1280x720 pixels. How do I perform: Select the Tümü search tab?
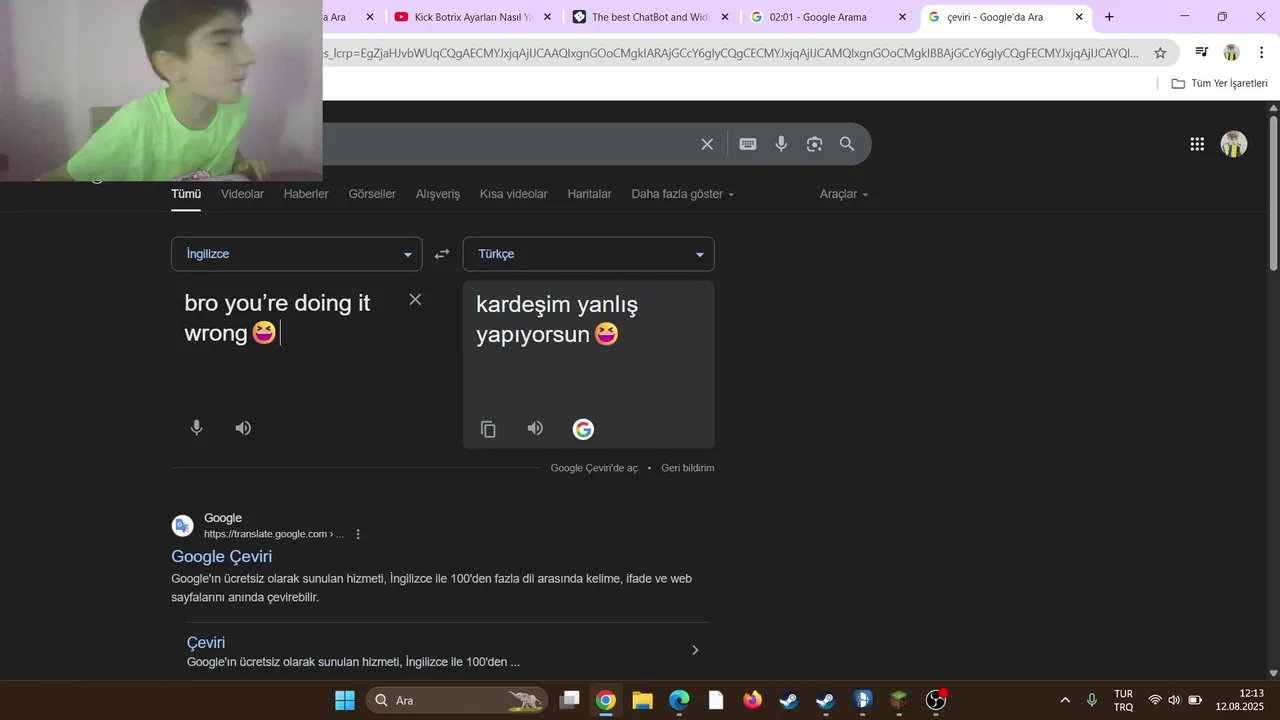tap(186, 194)
